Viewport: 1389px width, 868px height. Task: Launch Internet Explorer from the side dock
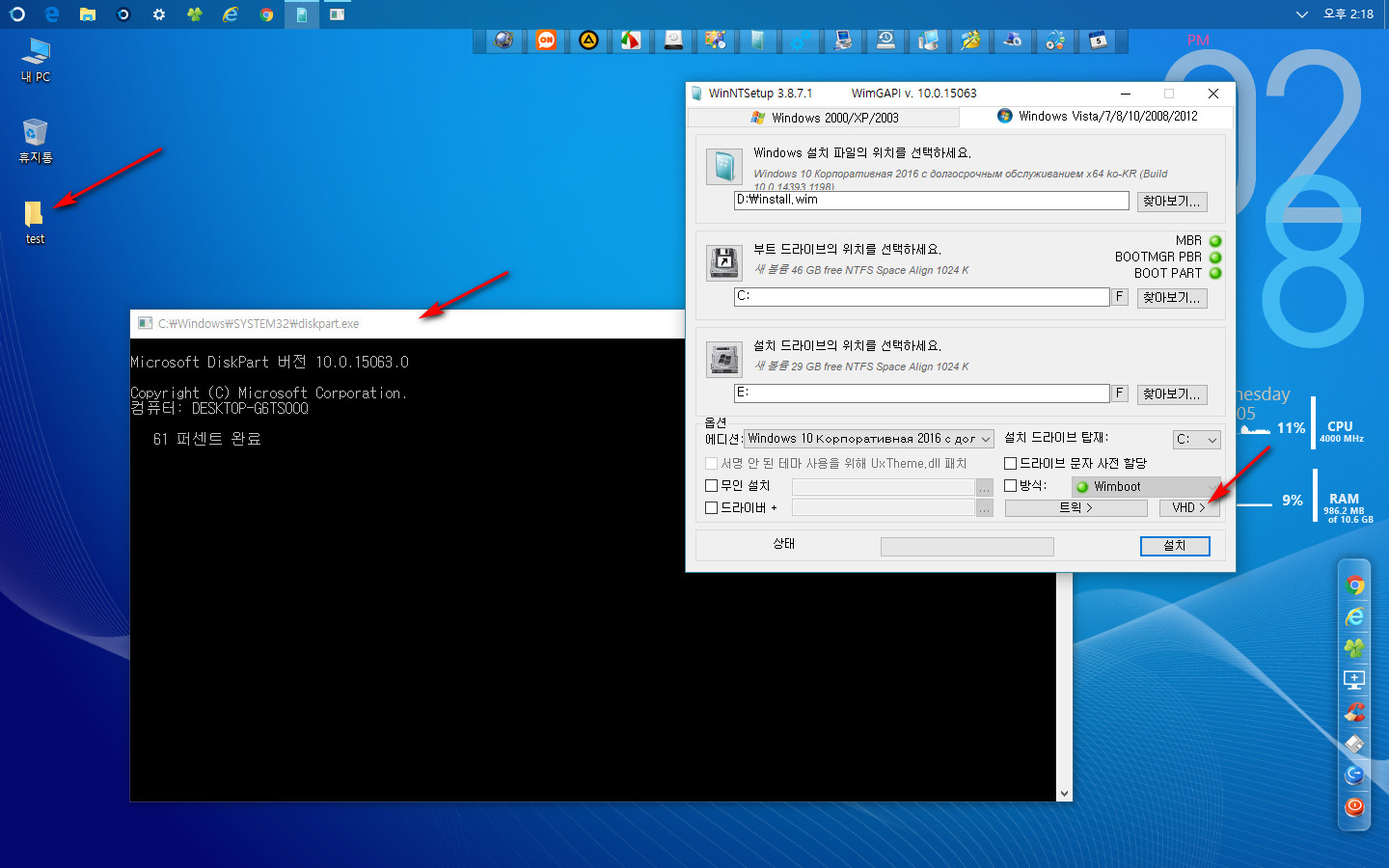pyautogui.click(x=1354, y=617)
